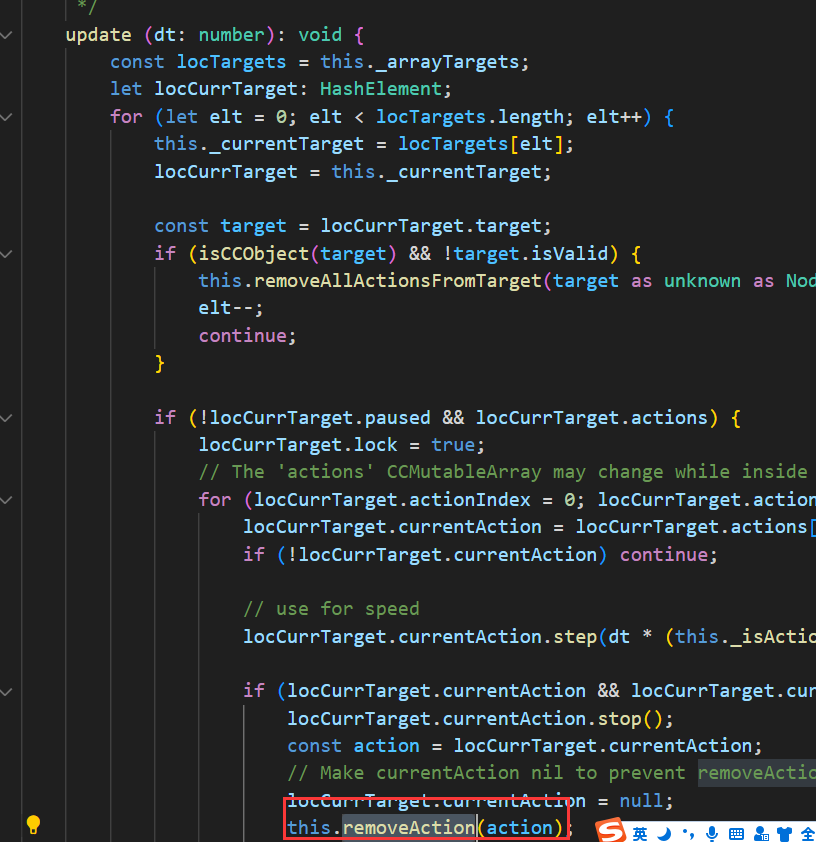
Task: Click the 'null' value assignment
Action: [641, 801]
